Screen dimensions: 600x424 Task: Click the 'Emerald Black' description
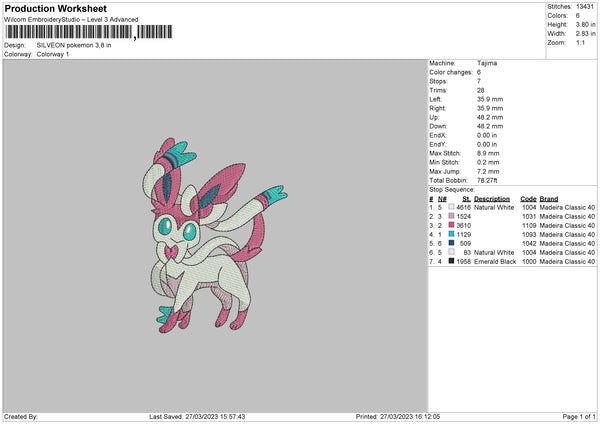495,262
